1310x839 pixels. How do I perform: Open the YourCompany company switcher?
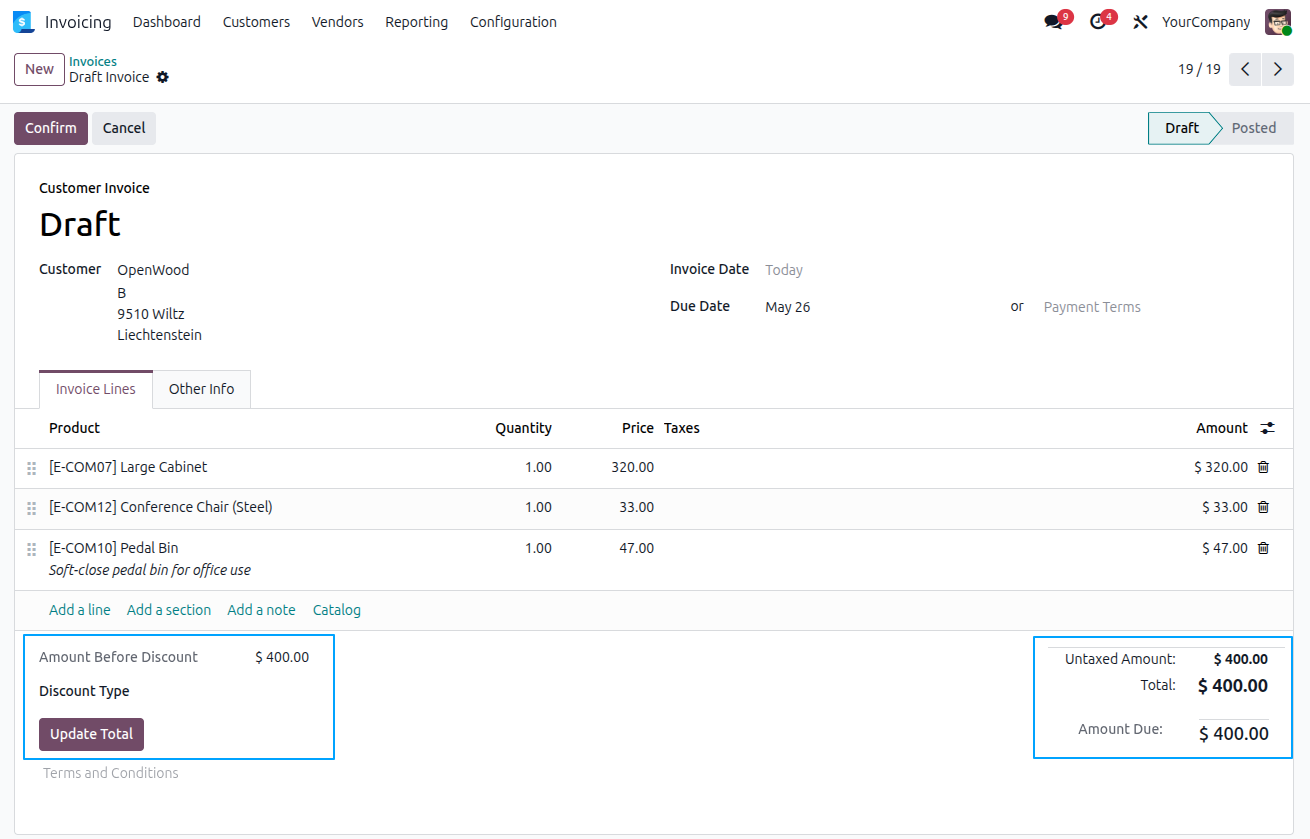click(1206, 22)
